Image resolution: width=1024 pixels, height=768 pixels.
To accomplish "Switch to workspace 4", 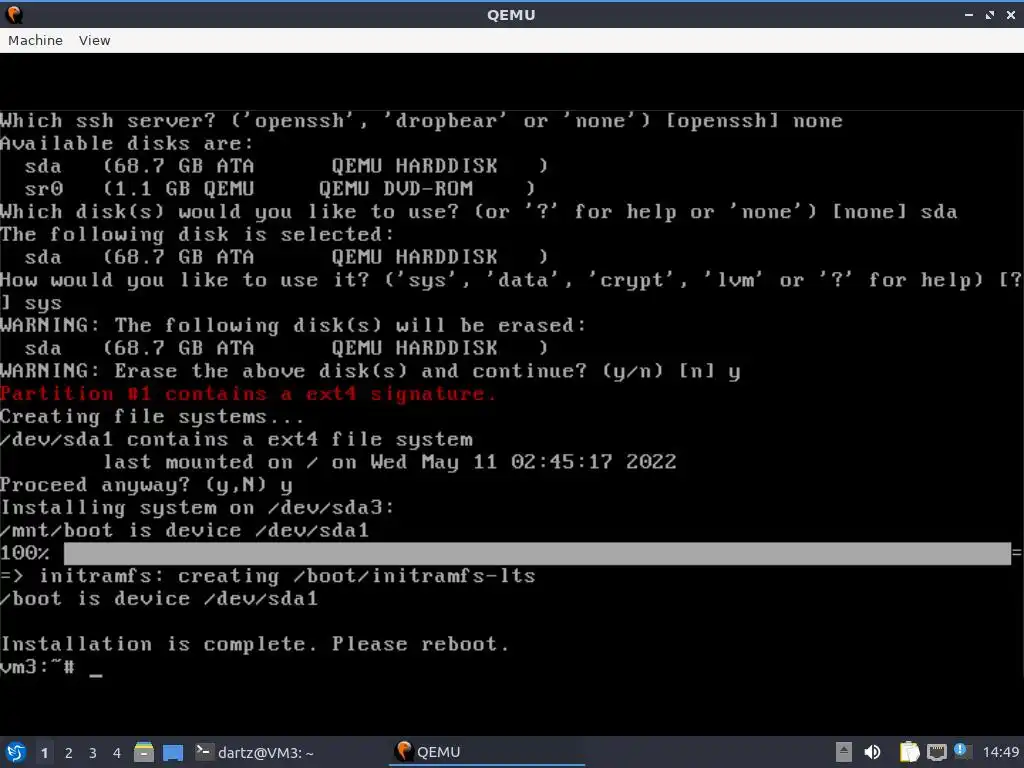I will [x=117, y=753].
